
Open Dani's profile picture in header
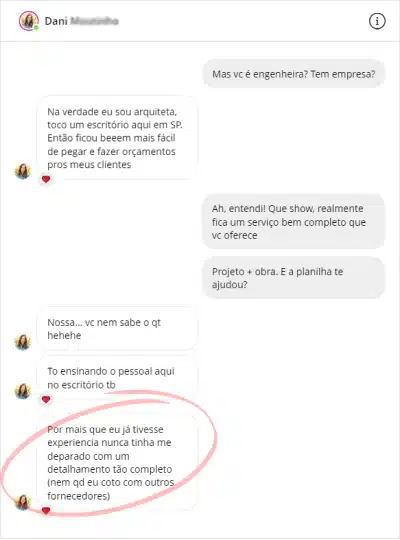[29, 21]
